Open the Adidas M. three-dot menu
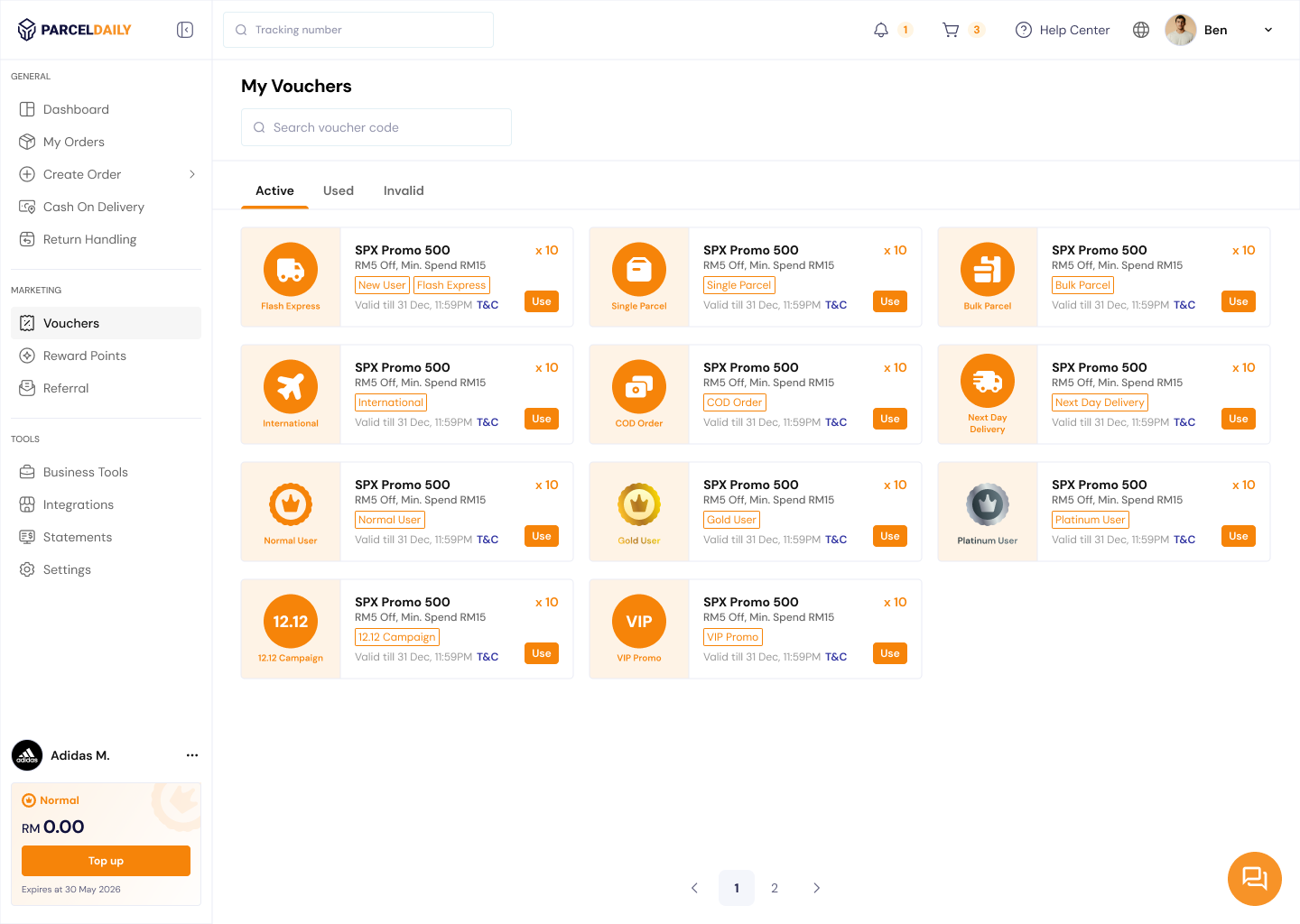 [x=192, y=755]
